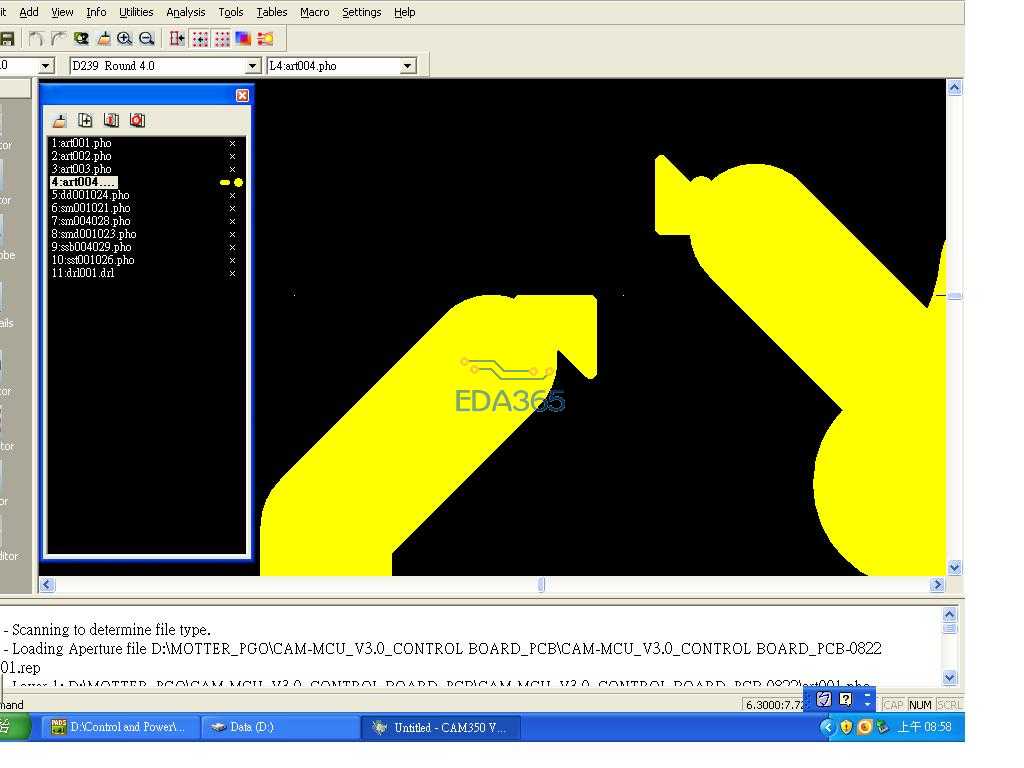Screen dimensions: 1024x768
Task: Click the language bar help question icon
Action: point(846,699)
